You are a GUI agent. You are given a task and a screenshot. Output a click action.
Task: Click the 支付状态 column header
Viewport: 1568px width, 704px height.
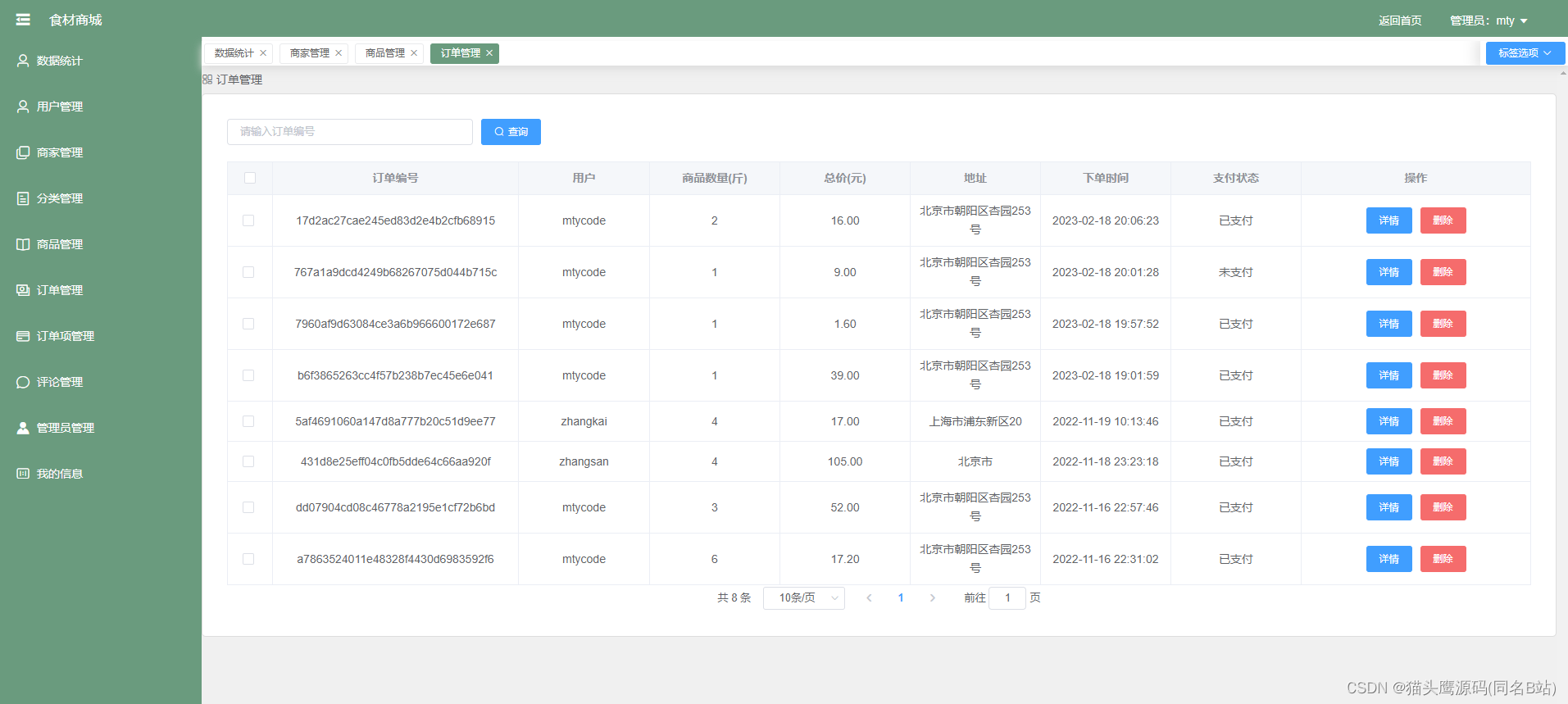(x=1236, y=178)
